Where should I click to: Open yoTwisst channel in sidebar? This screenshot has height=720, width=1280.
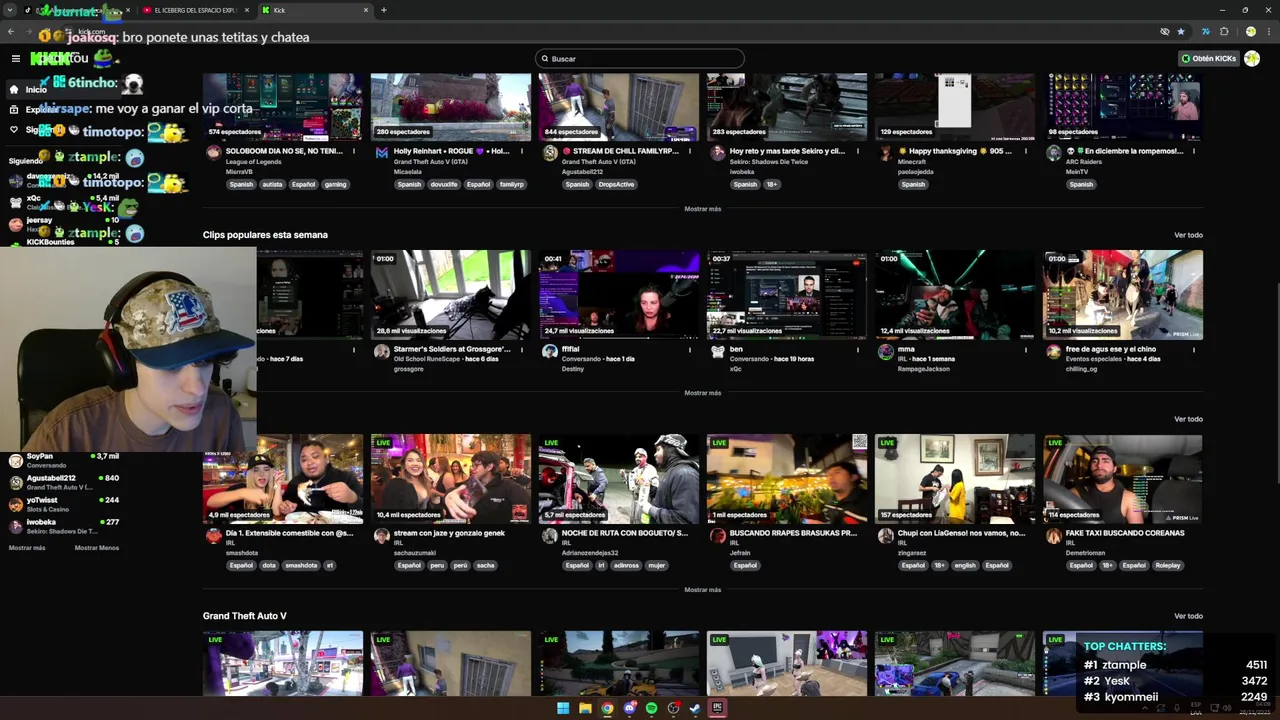pos(64,504)
